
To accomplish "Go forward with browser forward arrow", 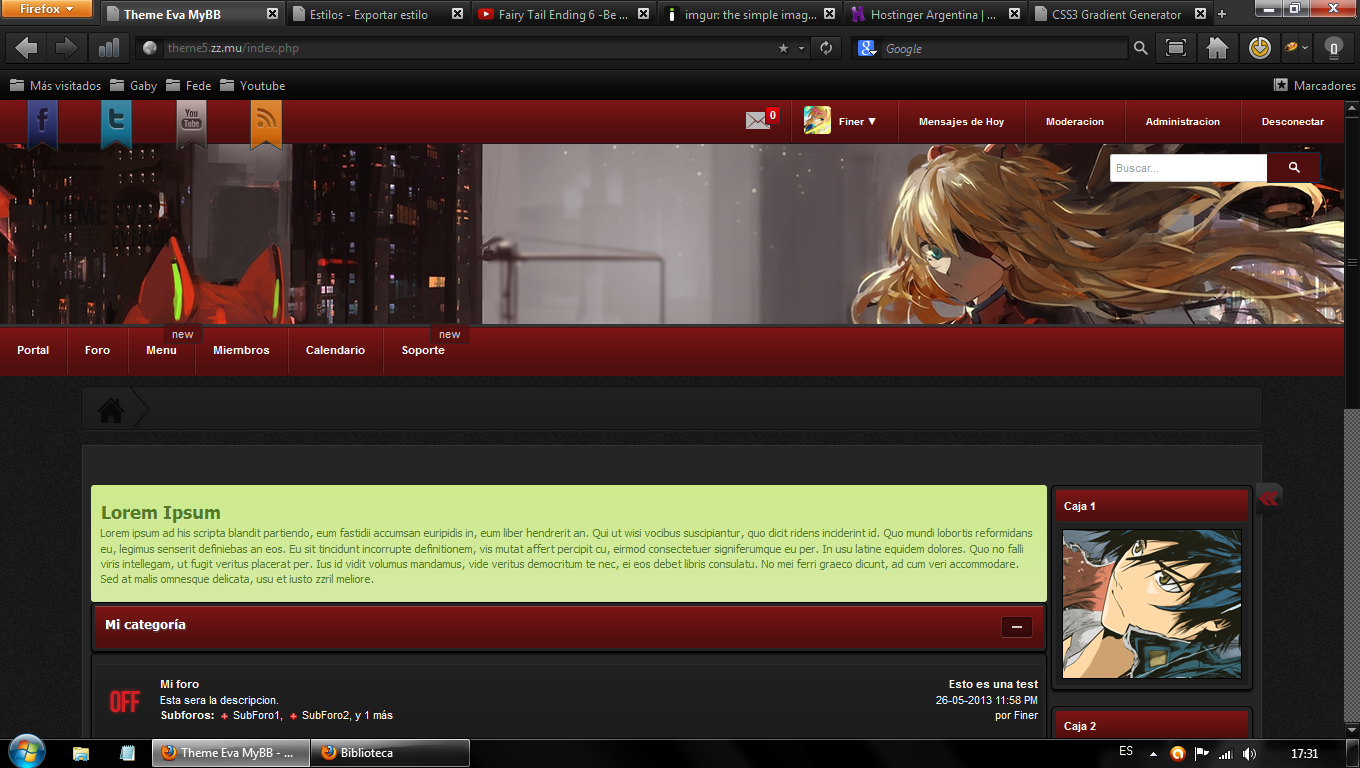I will [x=66, y=48].
